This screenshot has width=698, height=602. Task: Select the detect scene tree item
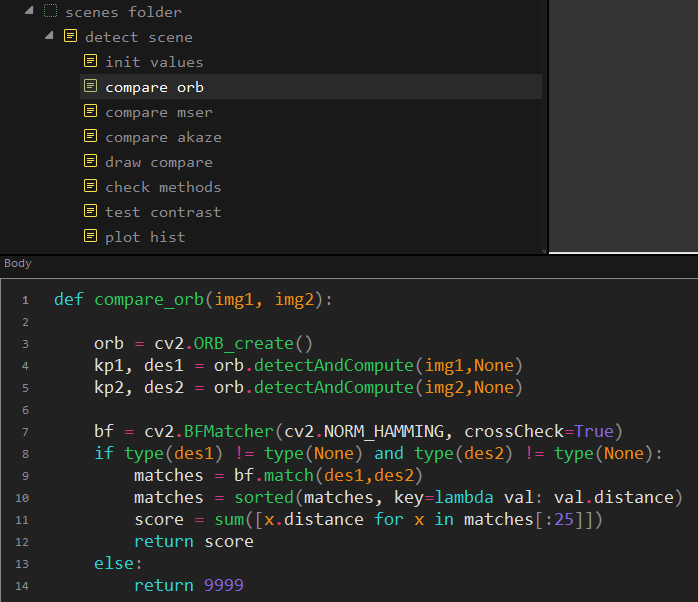[x=139, y=37]
